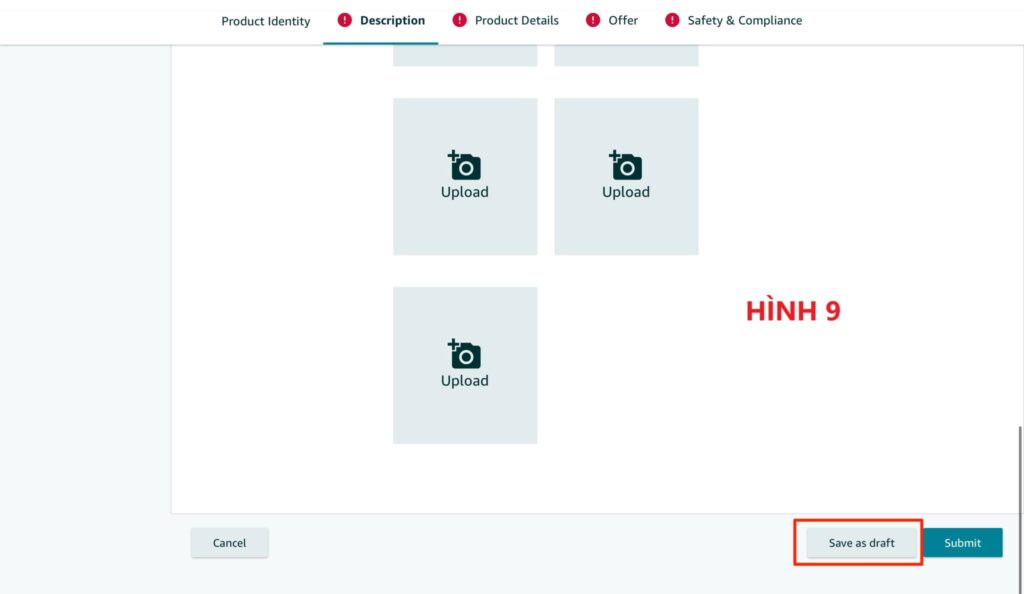Click the partially visible top-left image tile
Screen dimensions: 1024x594
pyautogui.click(x=465, y=55)
